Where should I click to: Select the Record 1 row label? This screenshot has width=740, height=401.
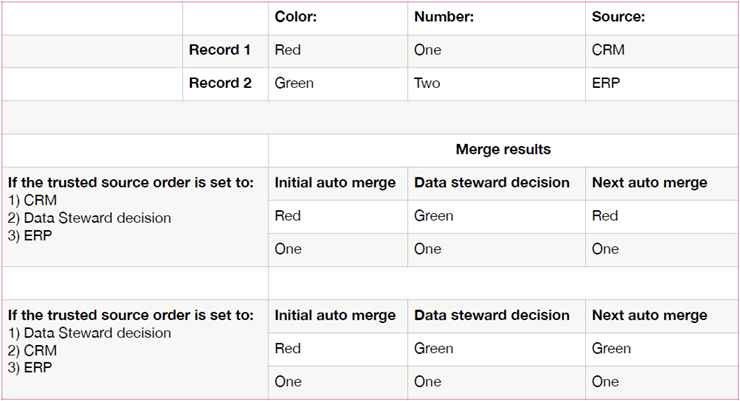point(220,50)
